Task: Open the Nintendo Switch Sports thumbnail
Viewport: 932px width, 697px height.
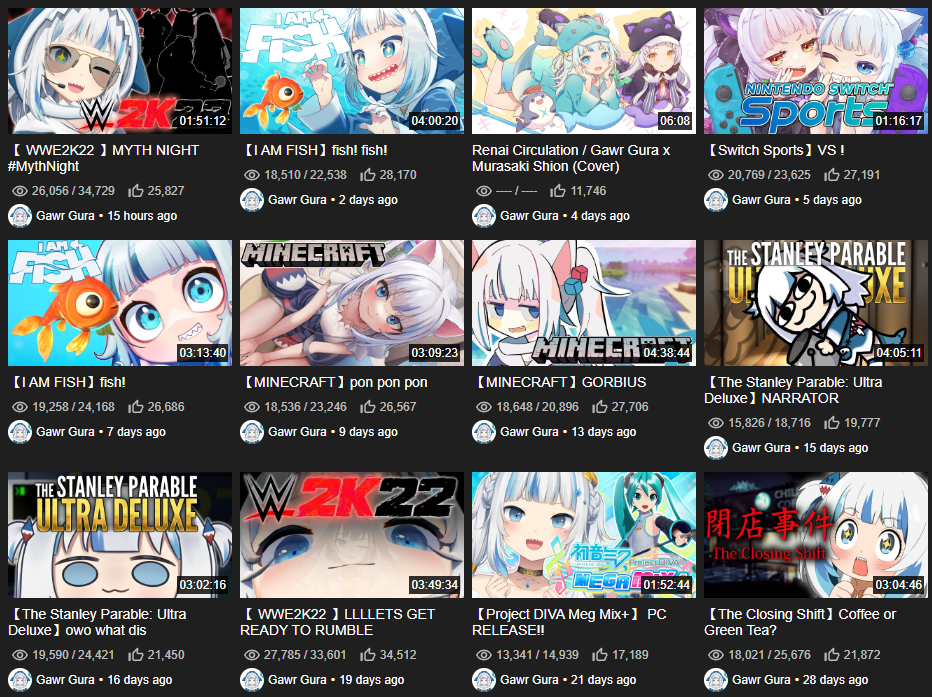Action: 816,71
